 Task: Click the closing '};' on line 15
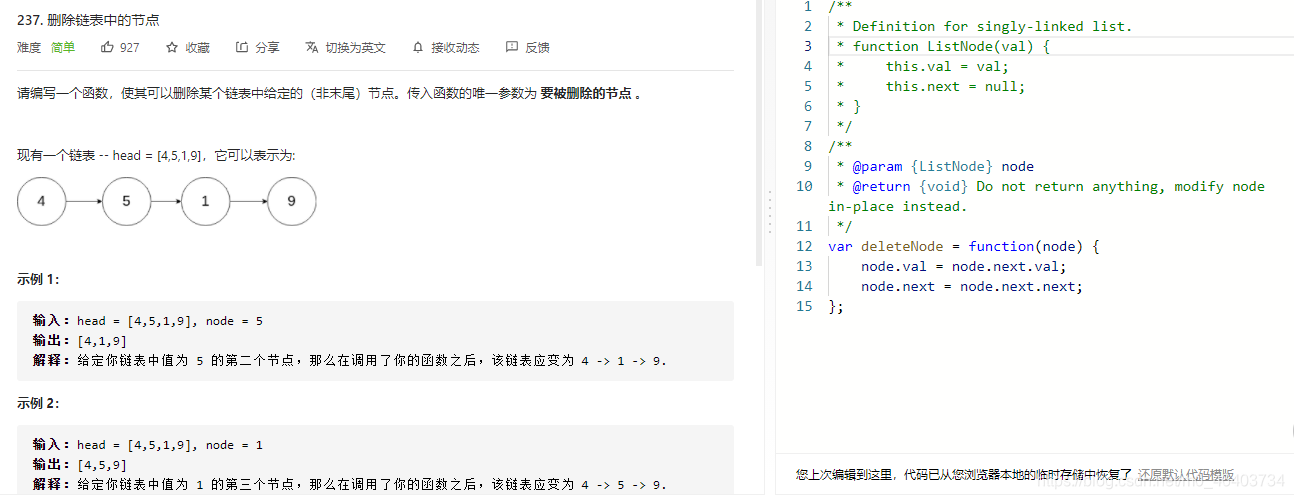point(836,306)
